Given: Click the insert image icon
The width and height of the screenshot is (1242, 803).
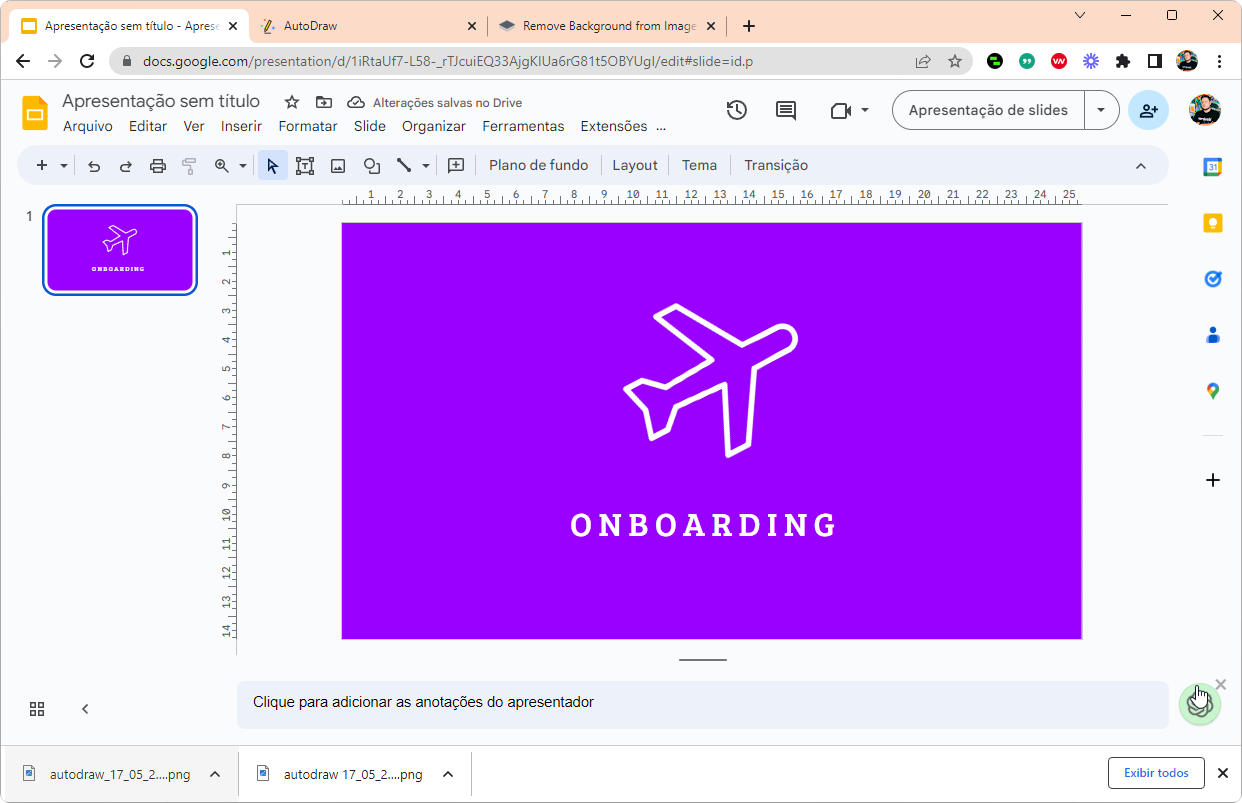Looking at the screenshot, I should pyautogui.click(x=338, y=166).
